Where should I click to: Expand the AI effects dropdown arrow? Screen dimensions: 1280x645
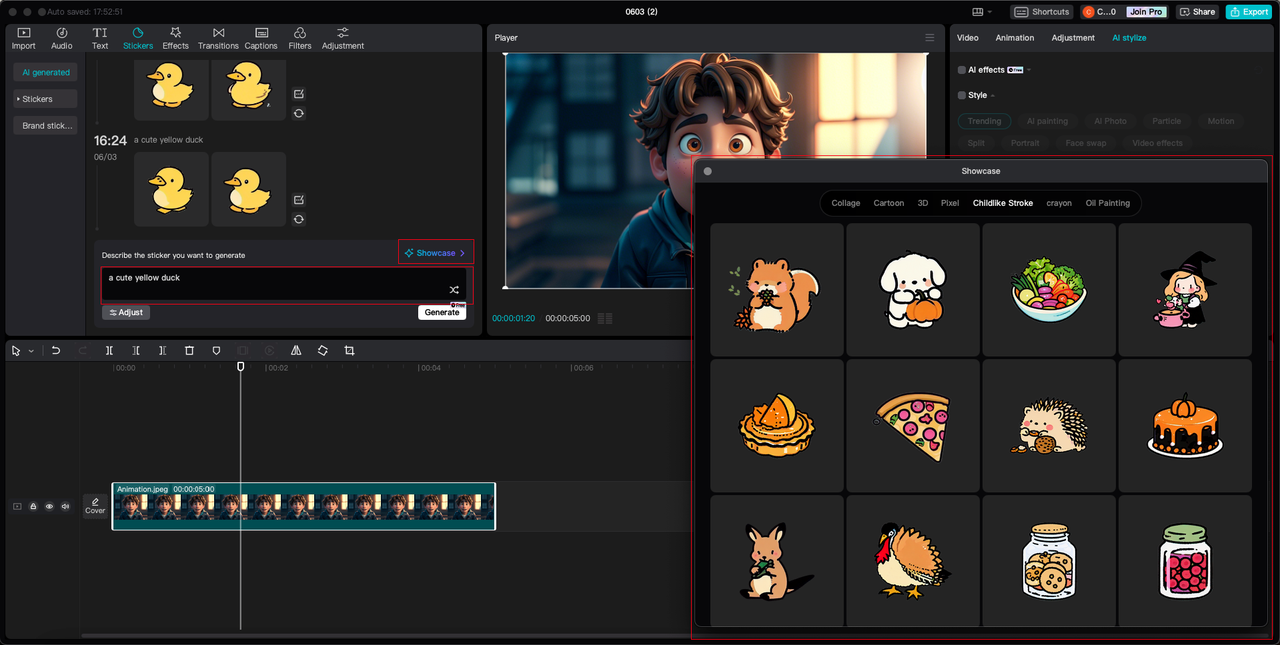pos(1029,70)
